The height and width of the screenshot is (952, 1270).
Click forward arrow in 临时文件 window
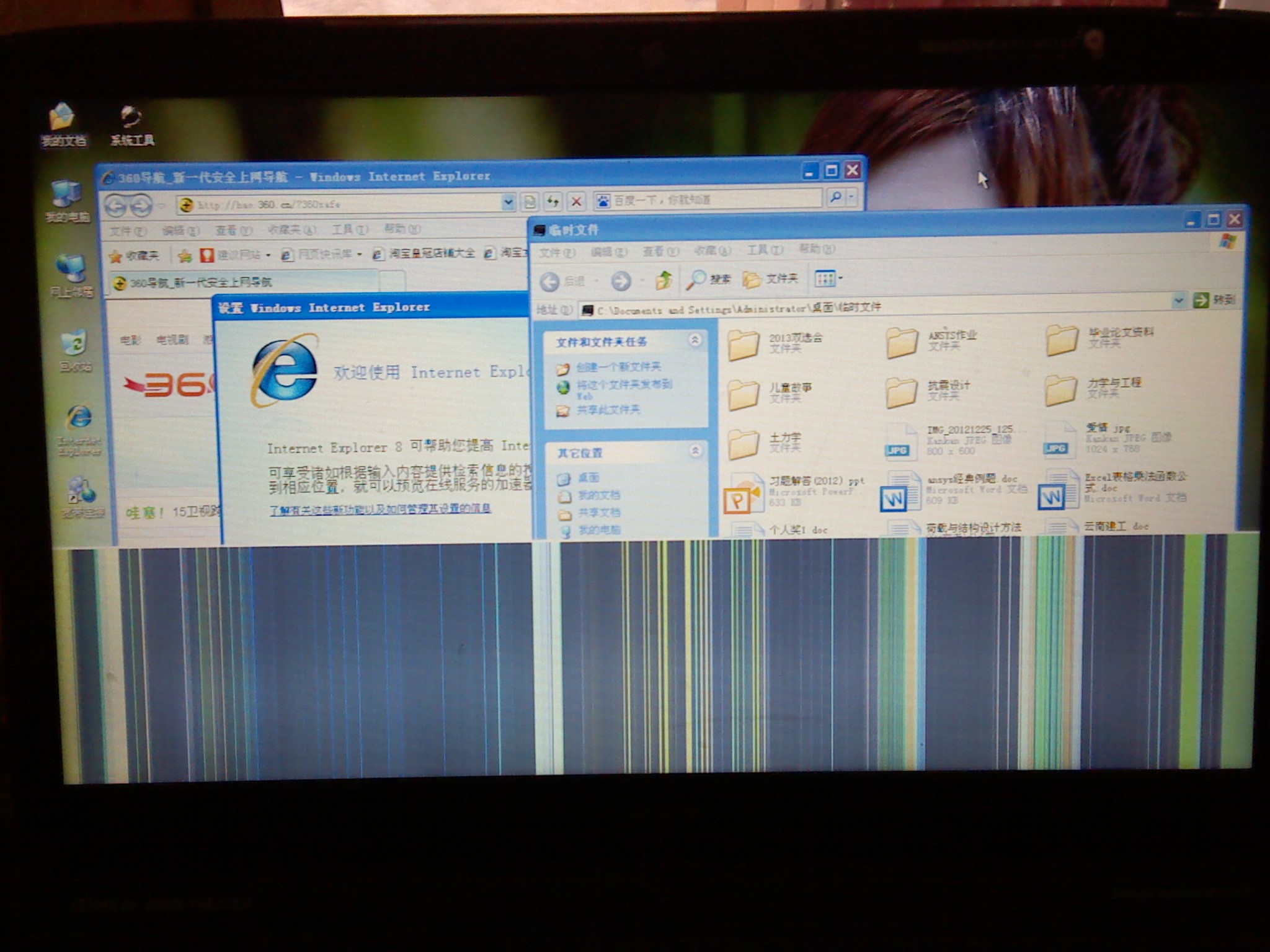(x=621, y=281)
